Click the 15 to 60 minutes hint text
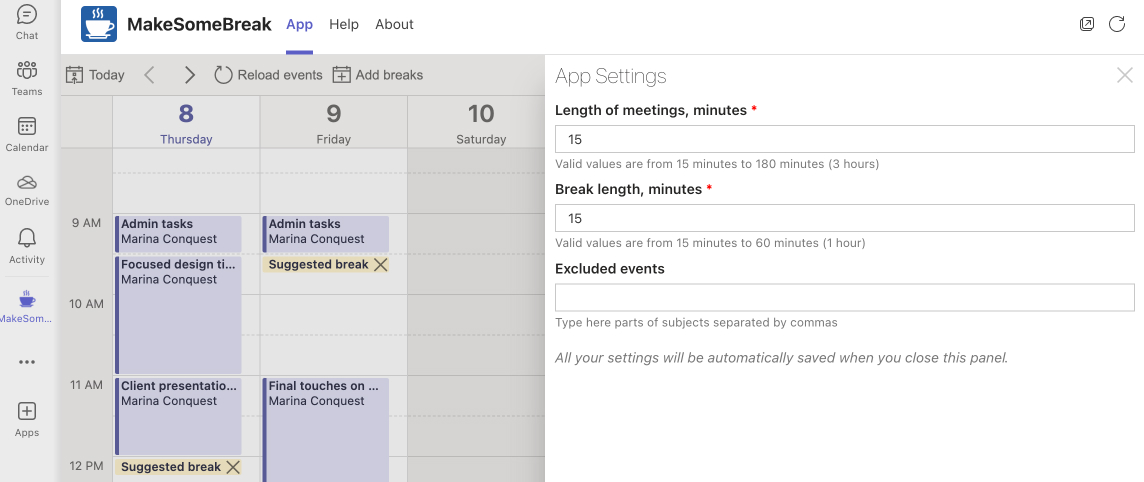The height and width of the screenshot is (482, 1144). click(711, 243)
